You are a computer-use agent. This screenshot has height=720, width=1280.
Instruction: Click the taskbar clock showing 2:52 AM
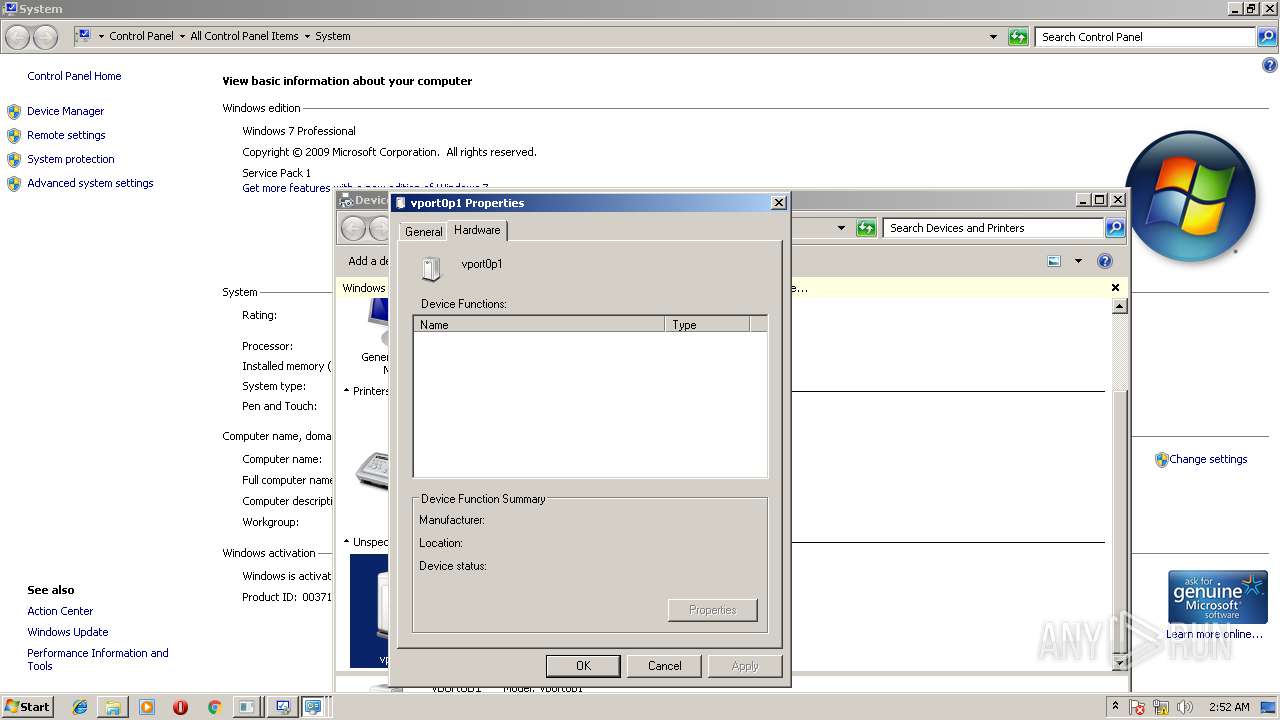[1229, 707]
